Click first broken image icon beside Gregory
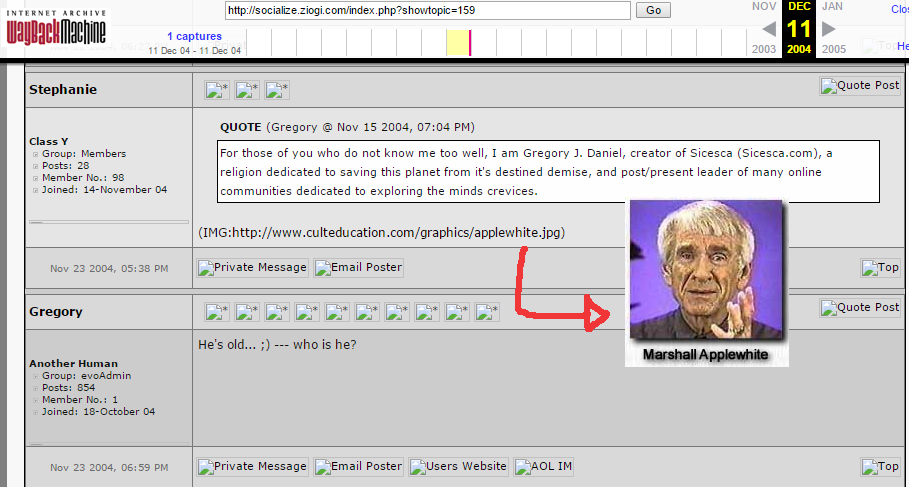This screenshot has height=487, width=909. (217, 312)
